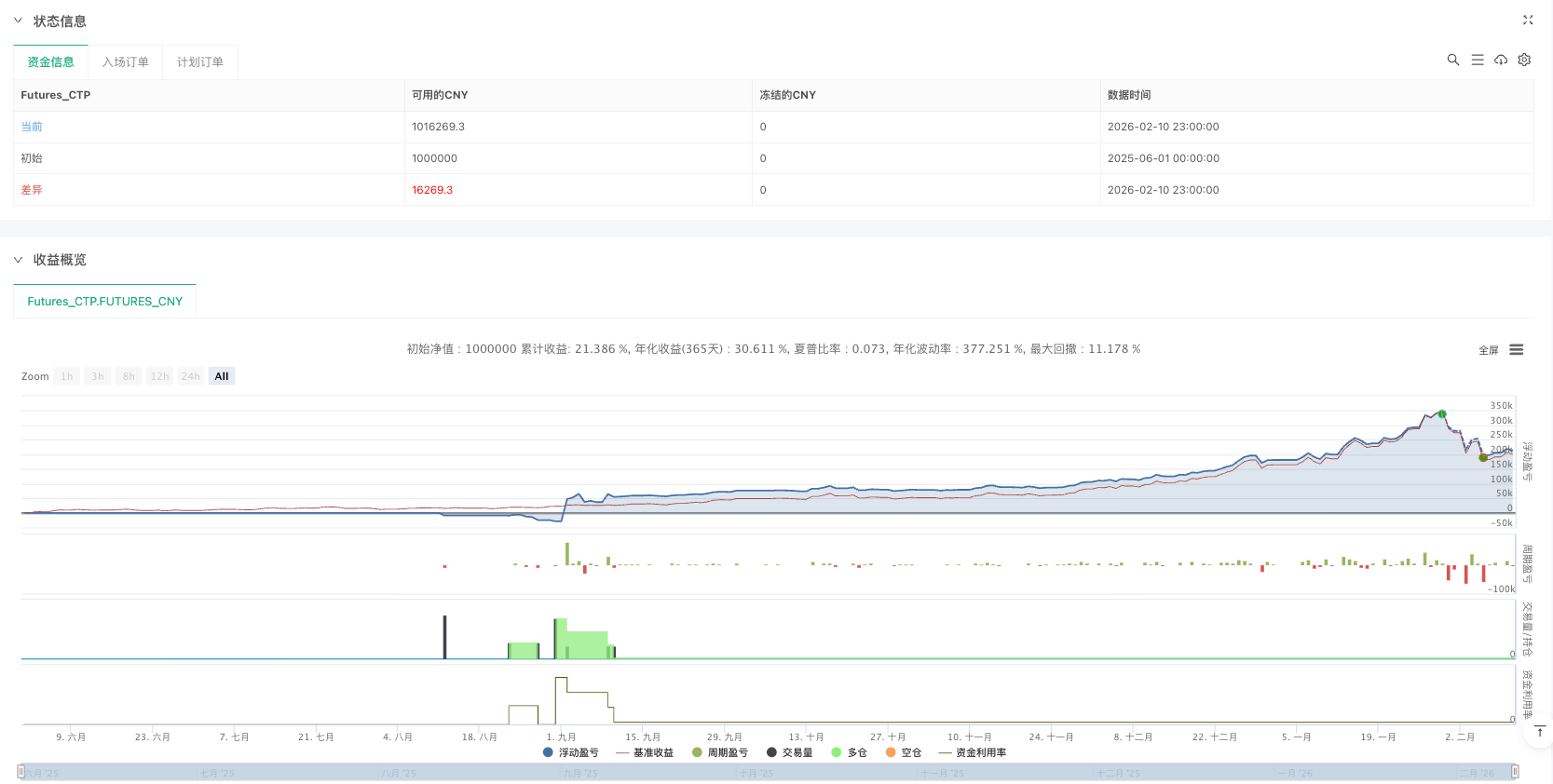The height and width of the screenshot is (784, 1553).
Task: Select the Futures_CTP.FUTURES_CNY tab
Action: (105, 302)
